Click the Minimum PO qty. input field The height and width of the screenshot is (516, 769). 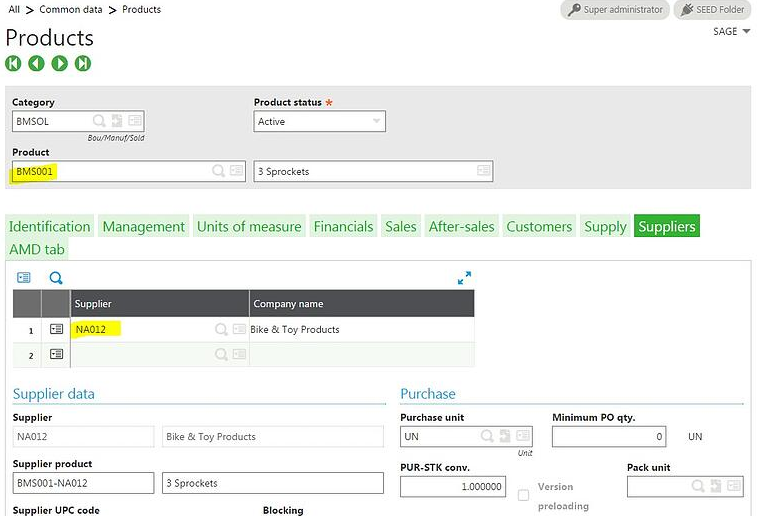[609, 437]
